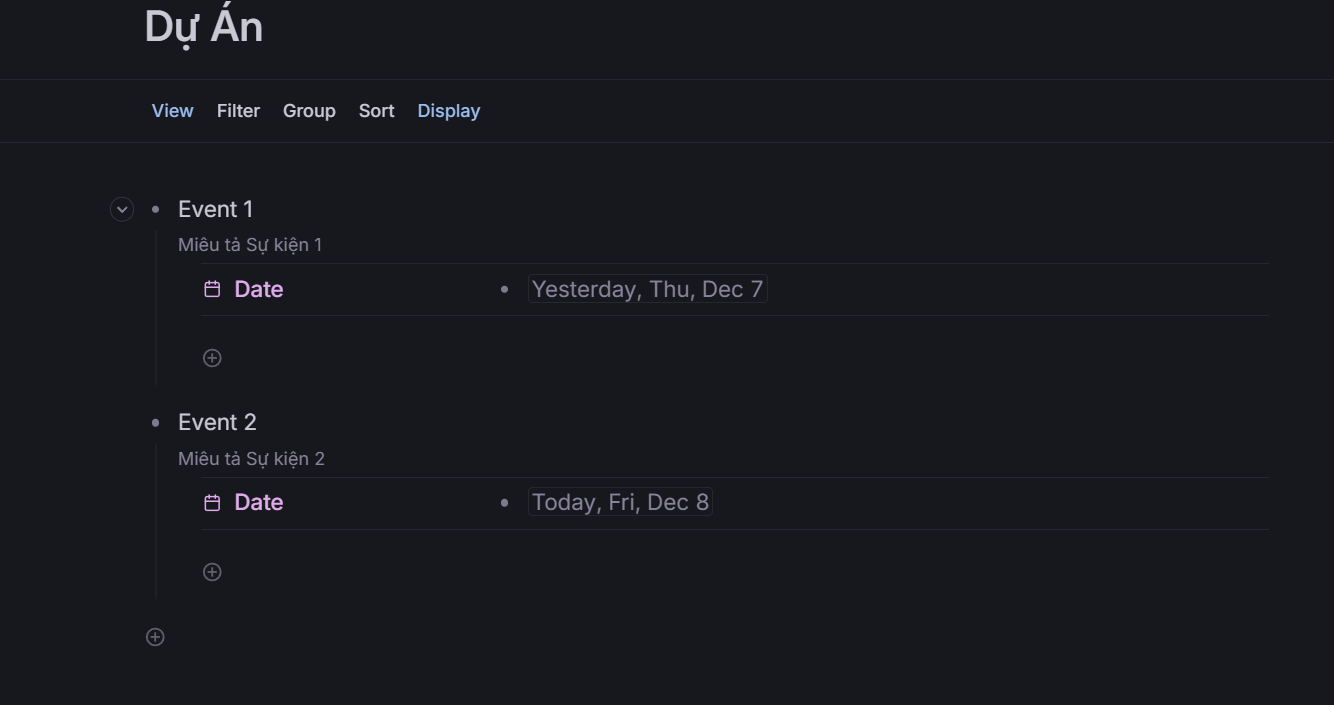Click the calendar icon beside Event 2 Date
This screenshot has width=1334, height=705.
[x=212, y=502]
